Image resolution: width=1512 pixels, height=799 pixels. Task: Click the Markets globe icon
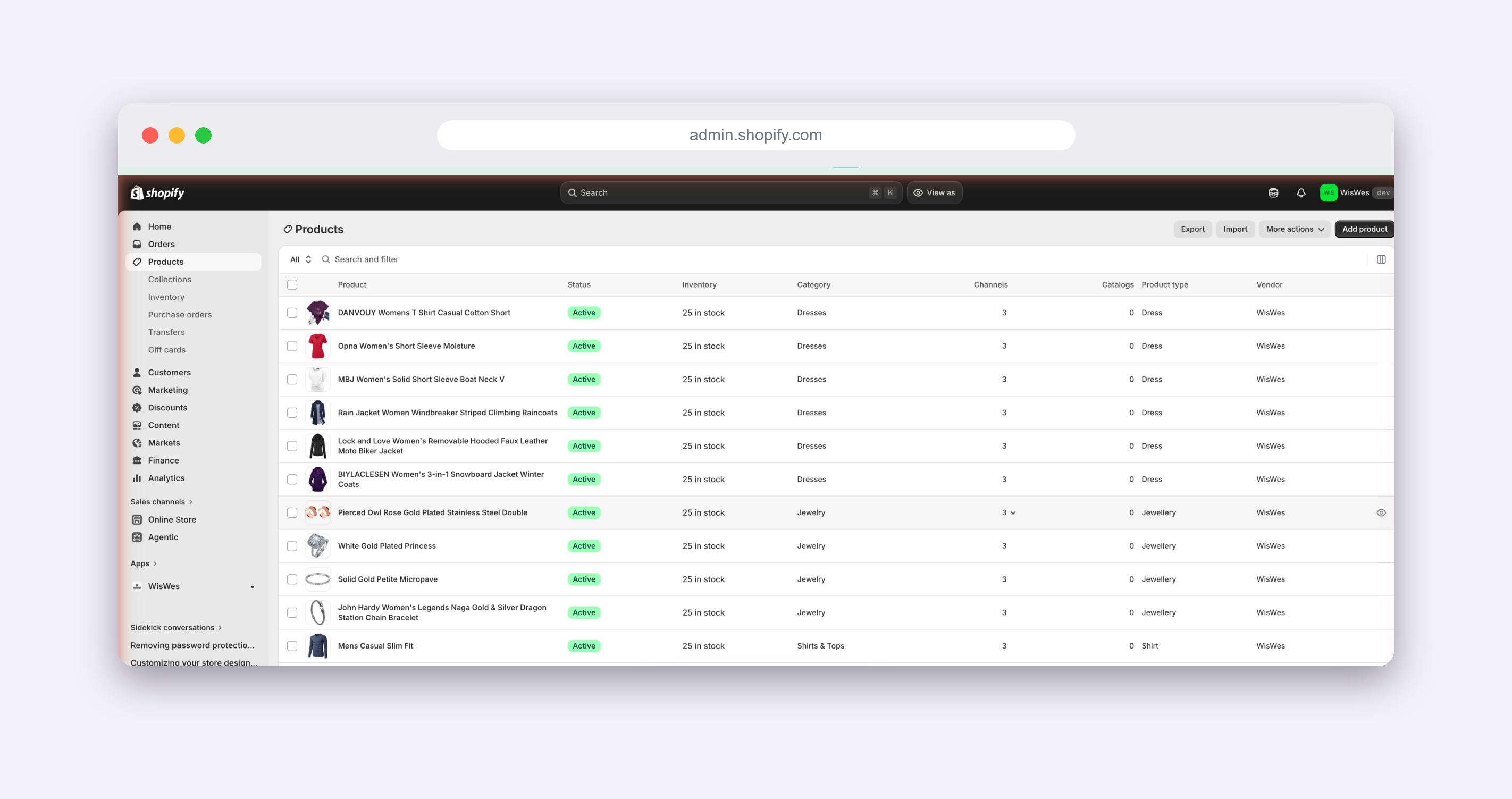click(137, 443)
